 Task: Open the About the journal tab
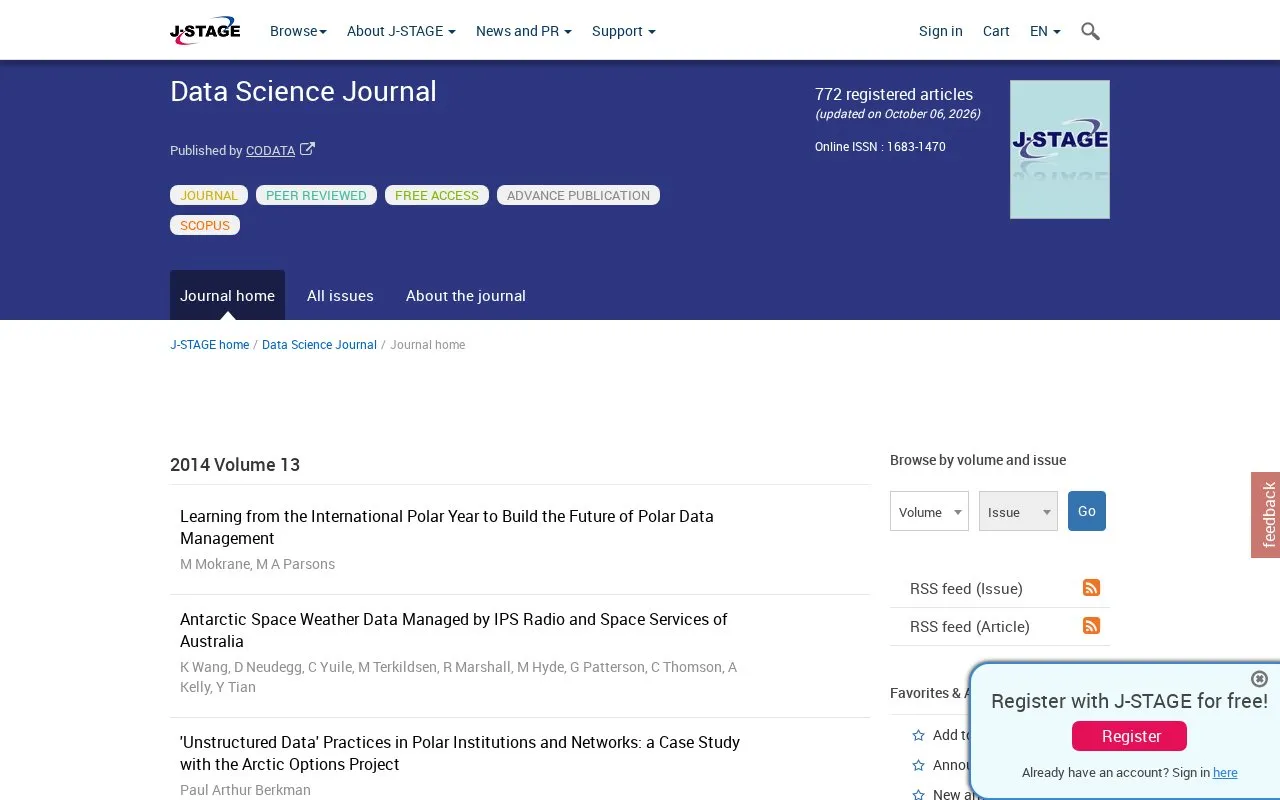click(466, 295)
